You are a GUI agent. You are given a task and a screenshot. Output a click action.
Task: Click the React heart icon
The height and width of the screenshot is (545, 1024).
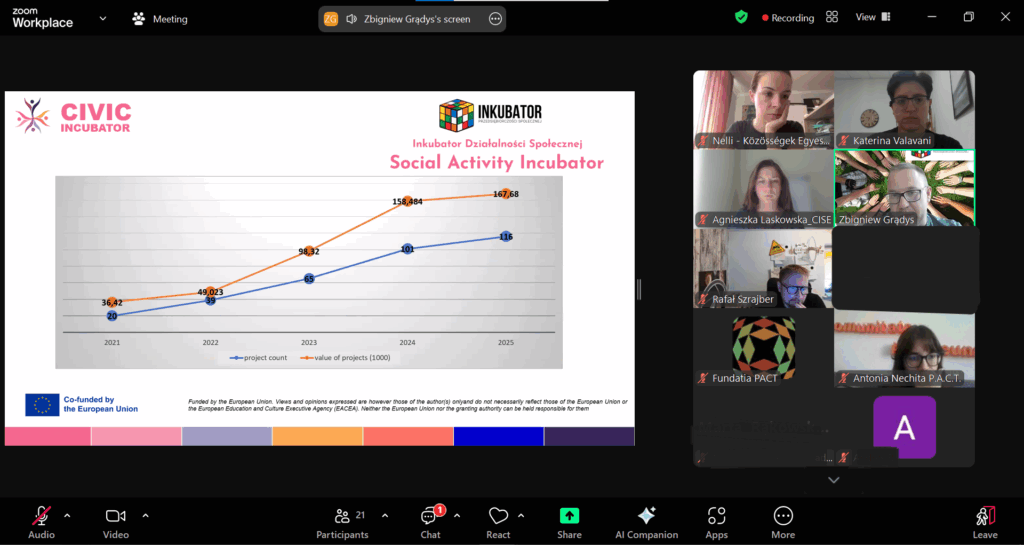(498, 522)
